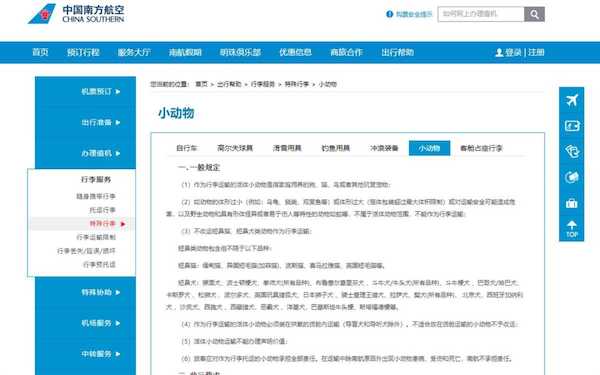The image size is (600, 375).
Task: Click the refresh-style fourth right sidebar icon
Action: (x=571, y=177)
